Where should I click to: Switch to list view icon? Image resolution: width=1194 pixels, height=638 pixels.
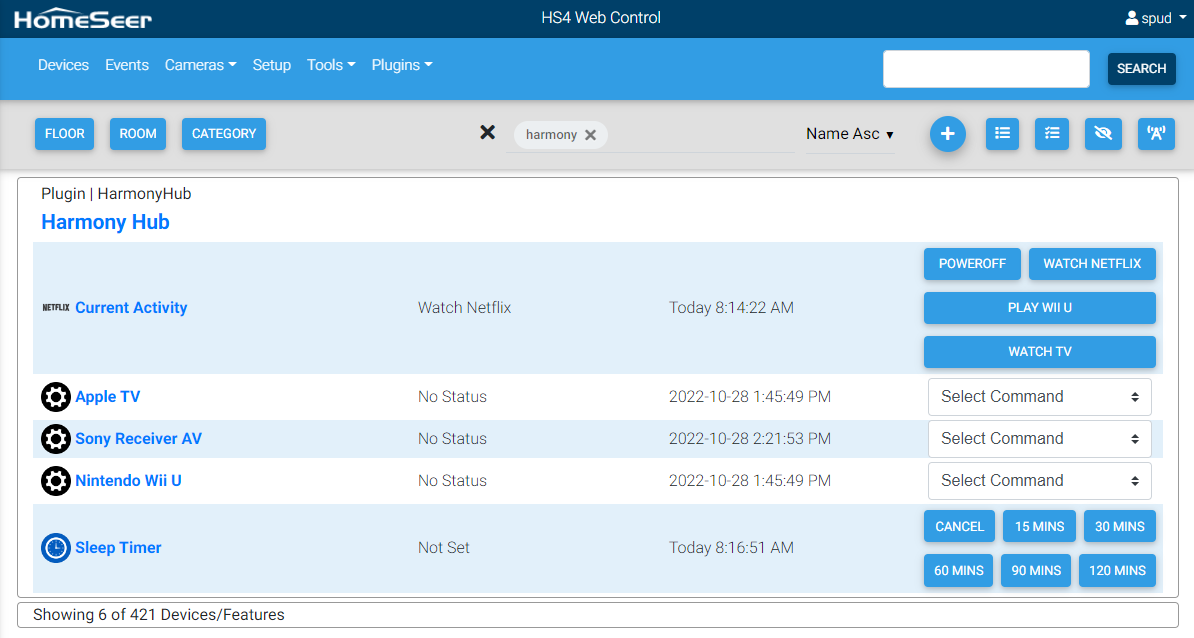tap(1002, 134)
